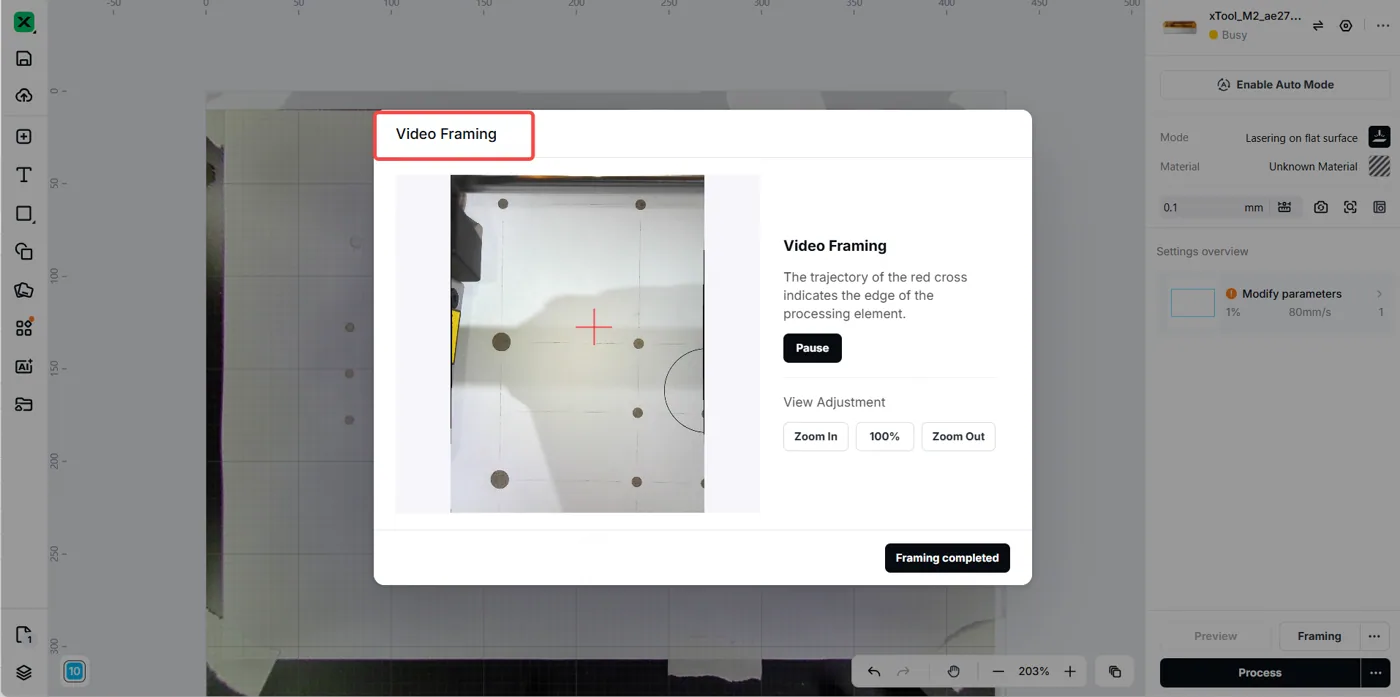Viewport: 1400px width, 697px height.
Task: Select the Text tool in left sidebar
Action: [x=24, y=175]
